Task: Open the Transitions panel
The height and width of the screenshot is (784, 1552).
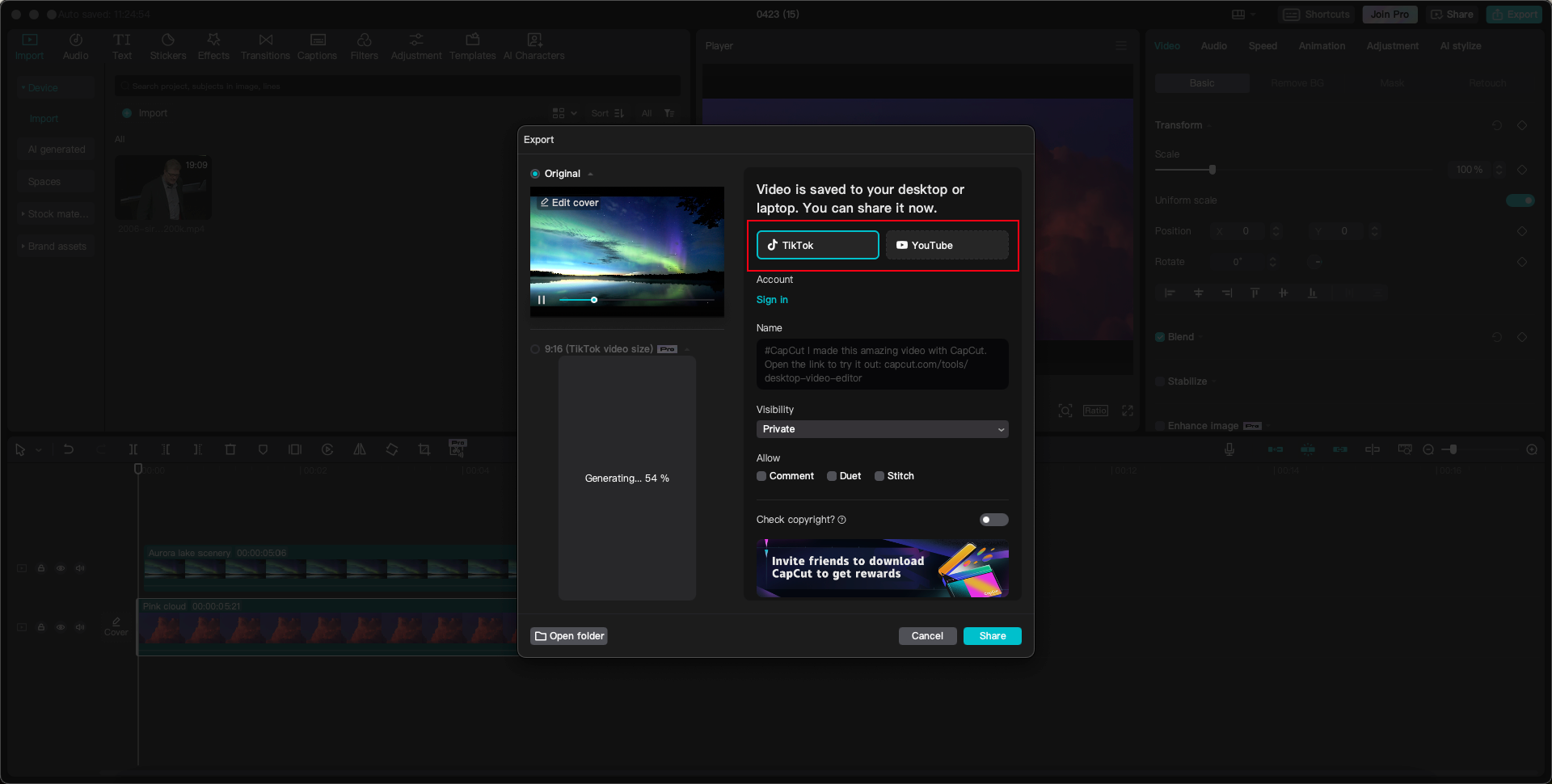Action: point(265,45)
